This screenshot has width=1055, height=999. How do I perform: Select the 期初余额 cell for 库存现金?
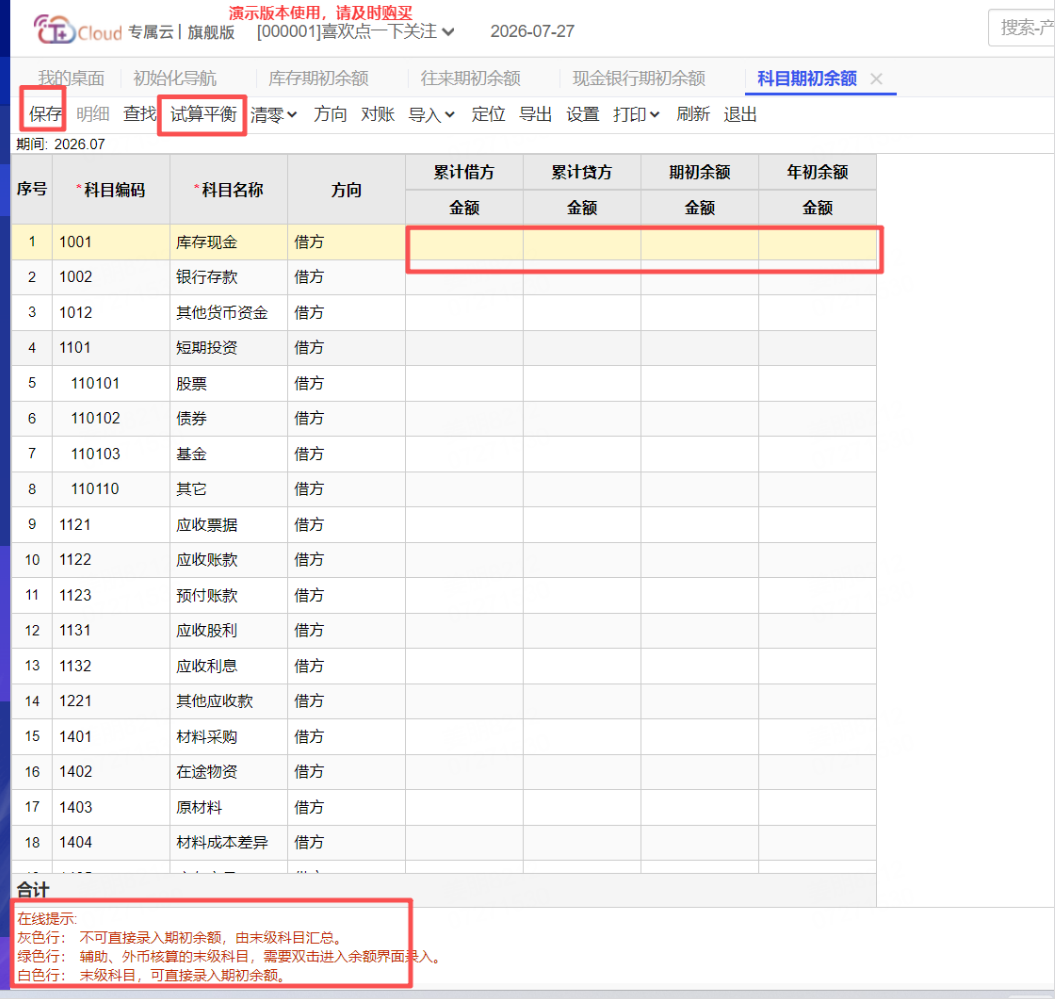tap(700, 242)
